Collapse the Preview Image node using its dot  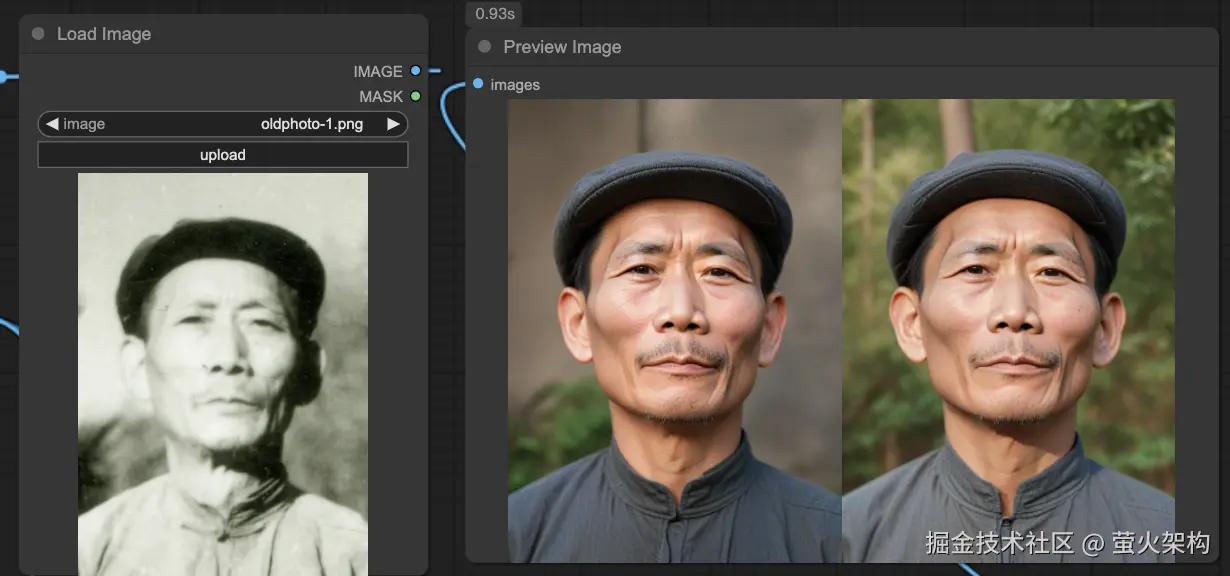pyautogui.click(x=485, y=47)
